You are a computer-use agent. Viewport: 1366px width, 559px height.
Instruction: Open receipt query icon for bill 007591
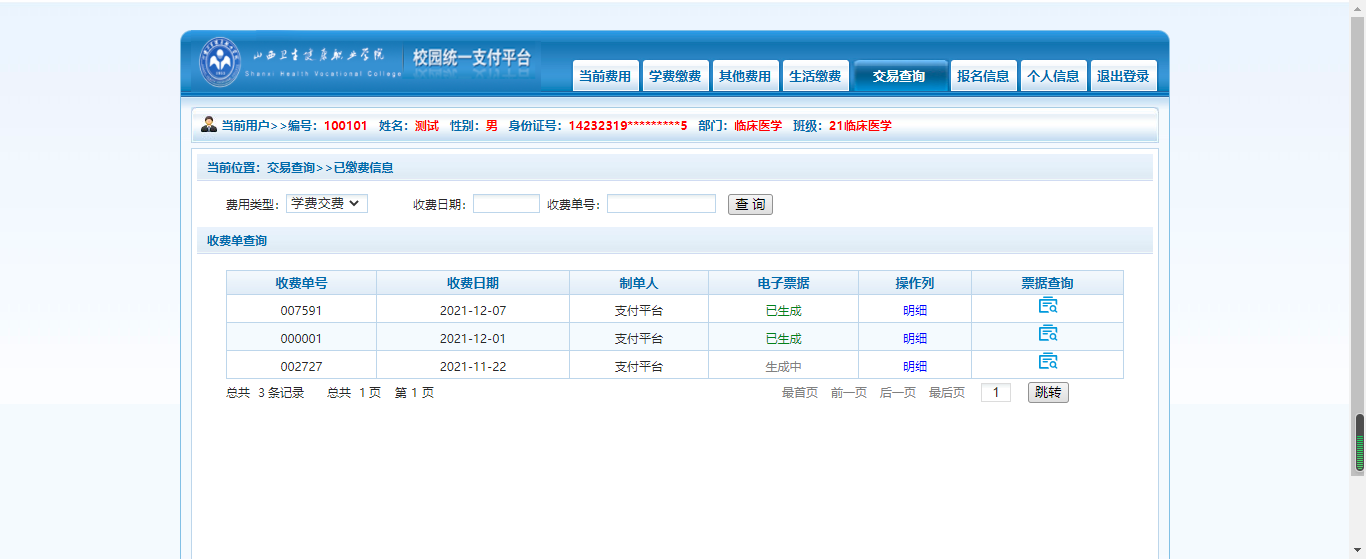coord(1047,306)
